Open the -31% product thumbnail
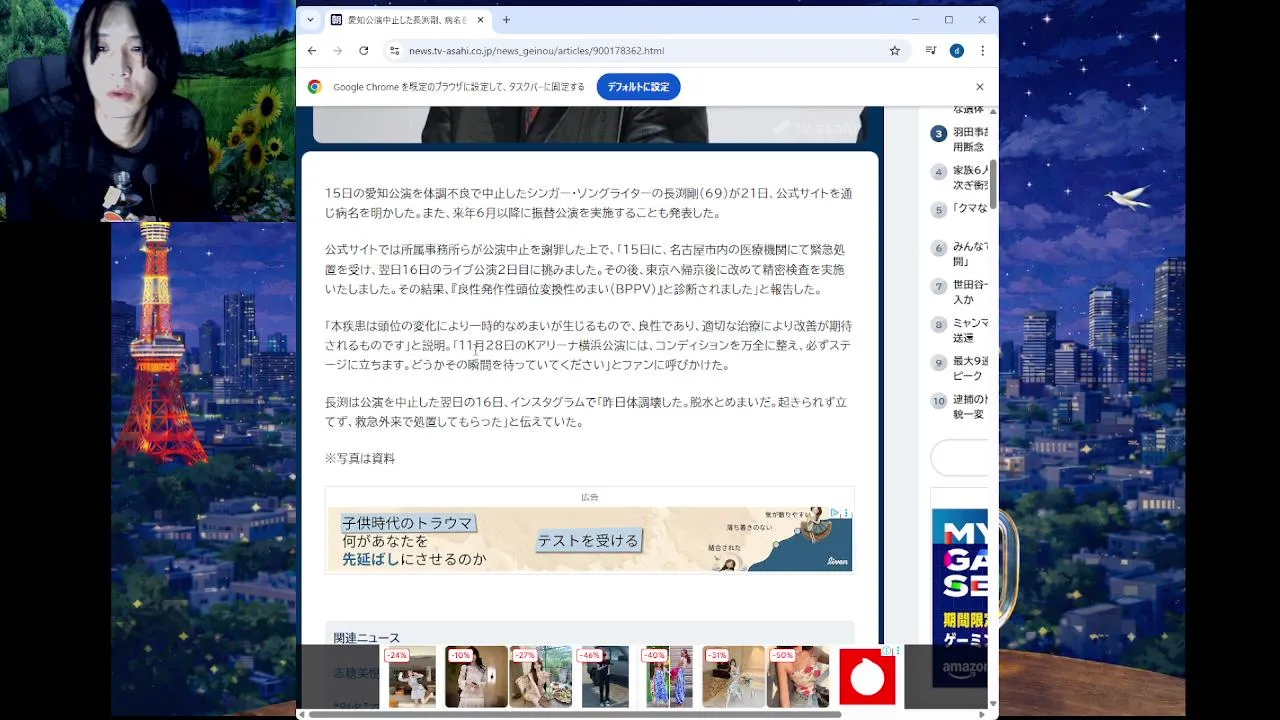Image resolution: width=1280 pixels, height=720 pixels. tap(733, 677)
